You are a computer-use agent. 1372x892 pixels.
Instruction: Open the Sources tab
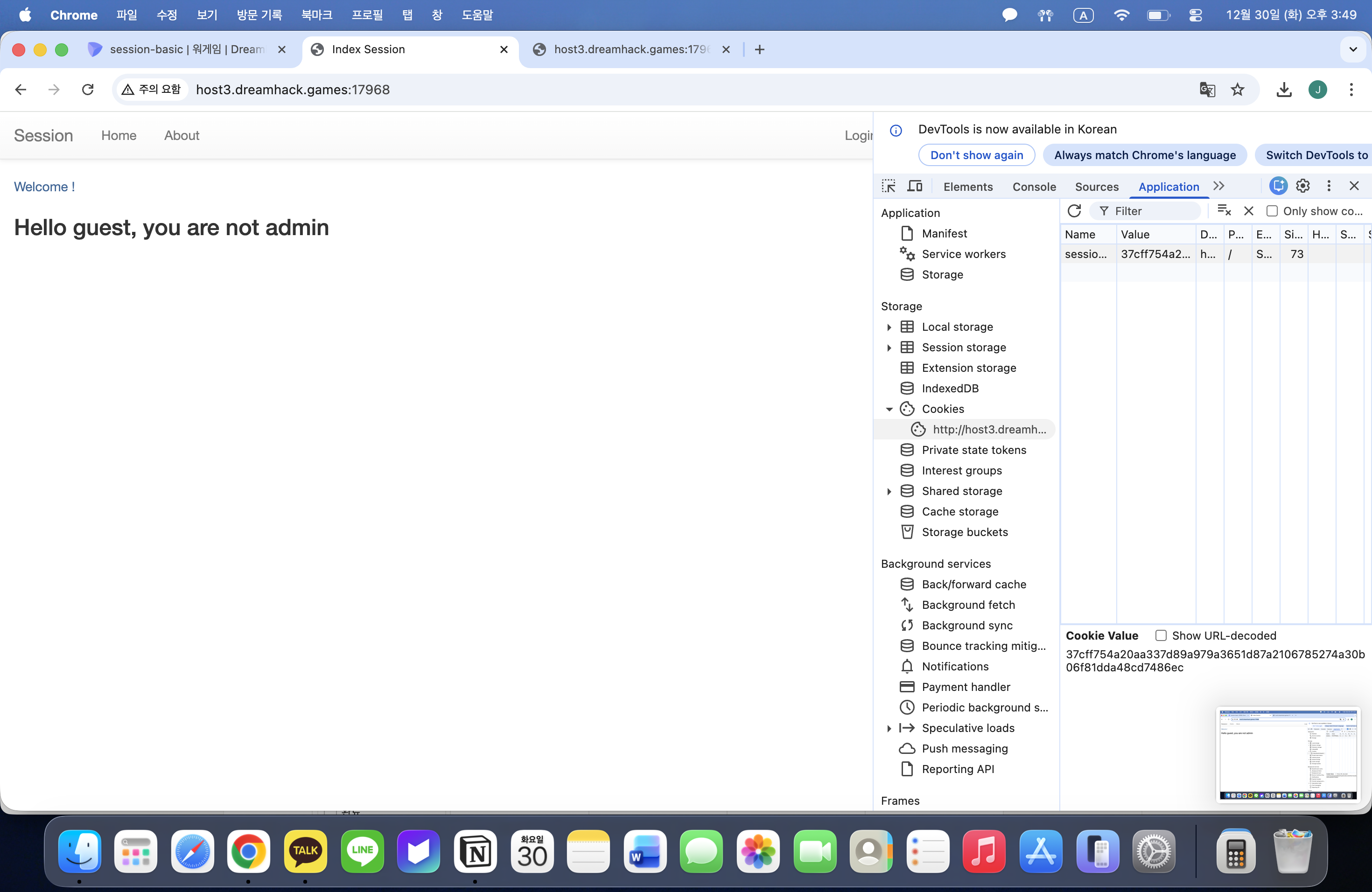[1096, 187]
